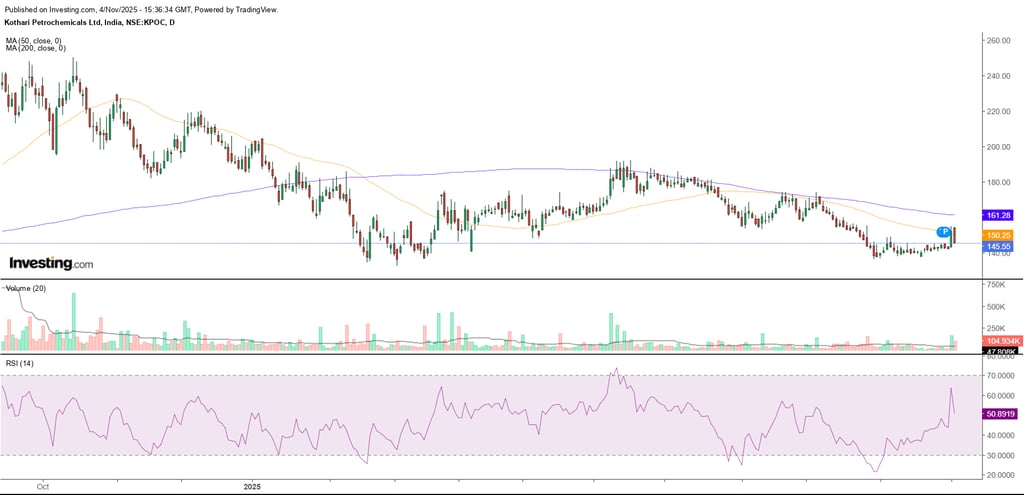Select the 'MA (50, close, 0)' indicator label

point(33,40)
